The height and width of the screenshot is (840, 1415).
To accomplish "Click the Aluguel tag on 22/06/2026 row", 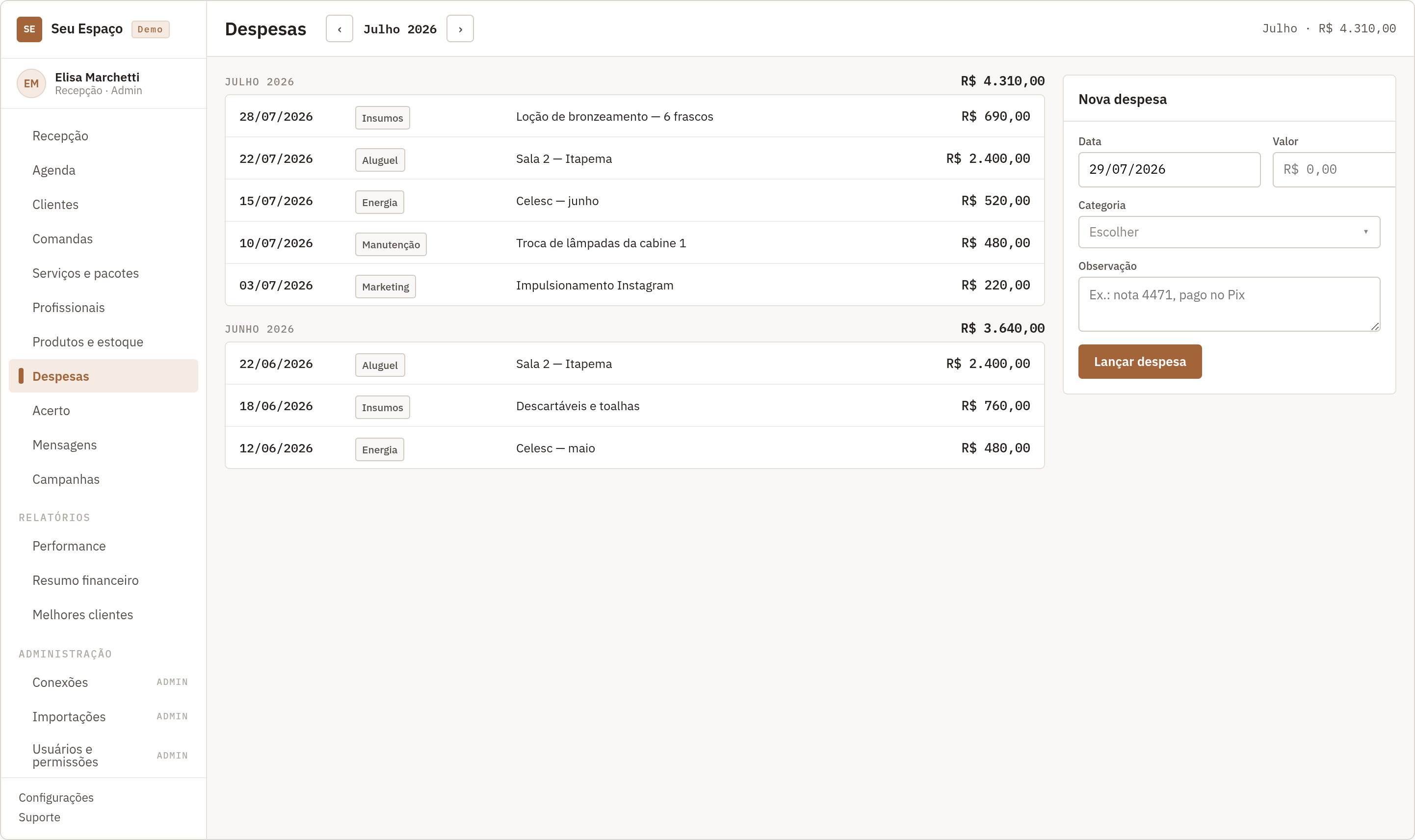I will (380, 365).
